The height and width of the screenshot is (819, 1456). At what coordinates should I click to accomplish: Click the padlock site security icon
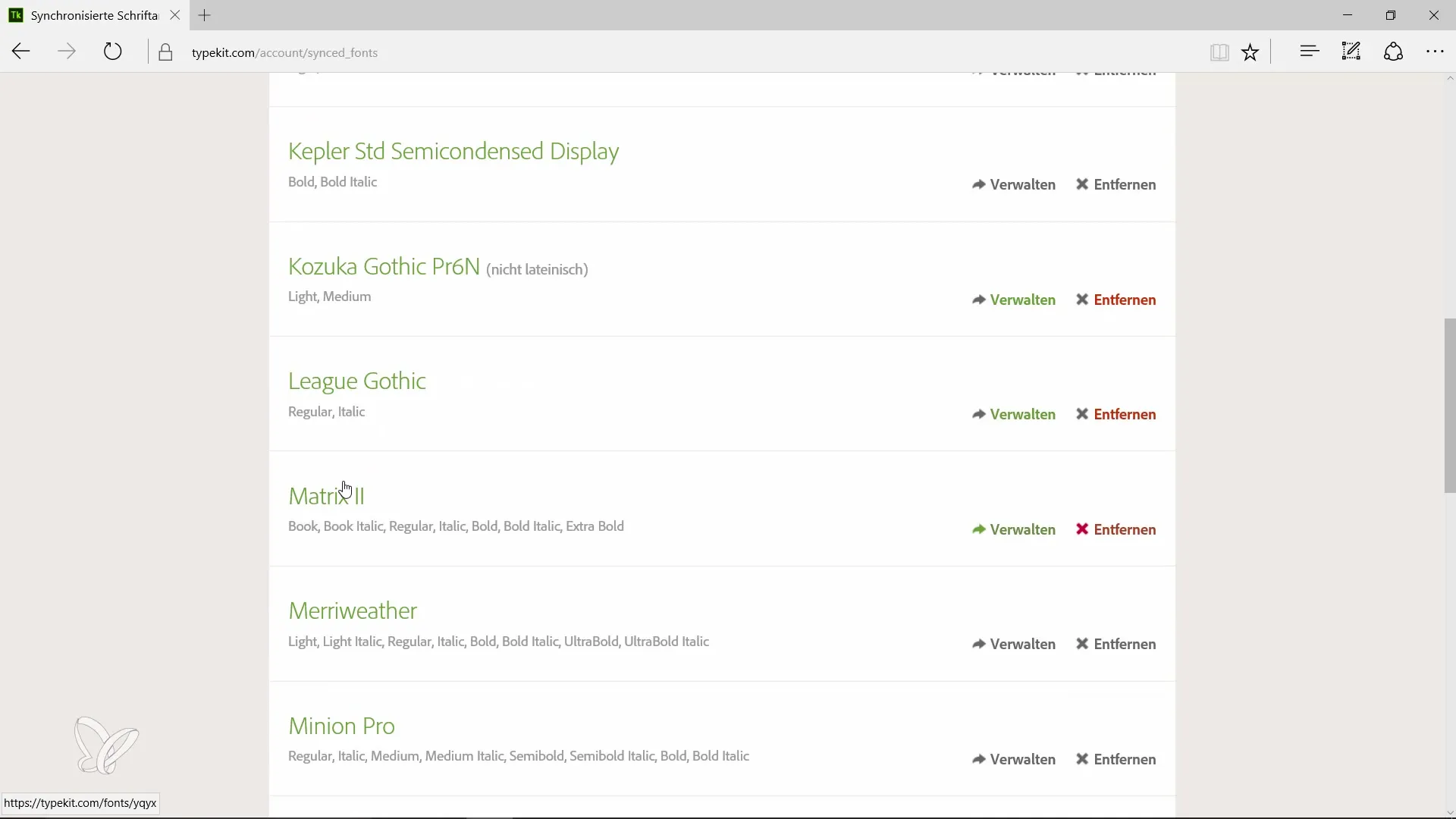165,52
